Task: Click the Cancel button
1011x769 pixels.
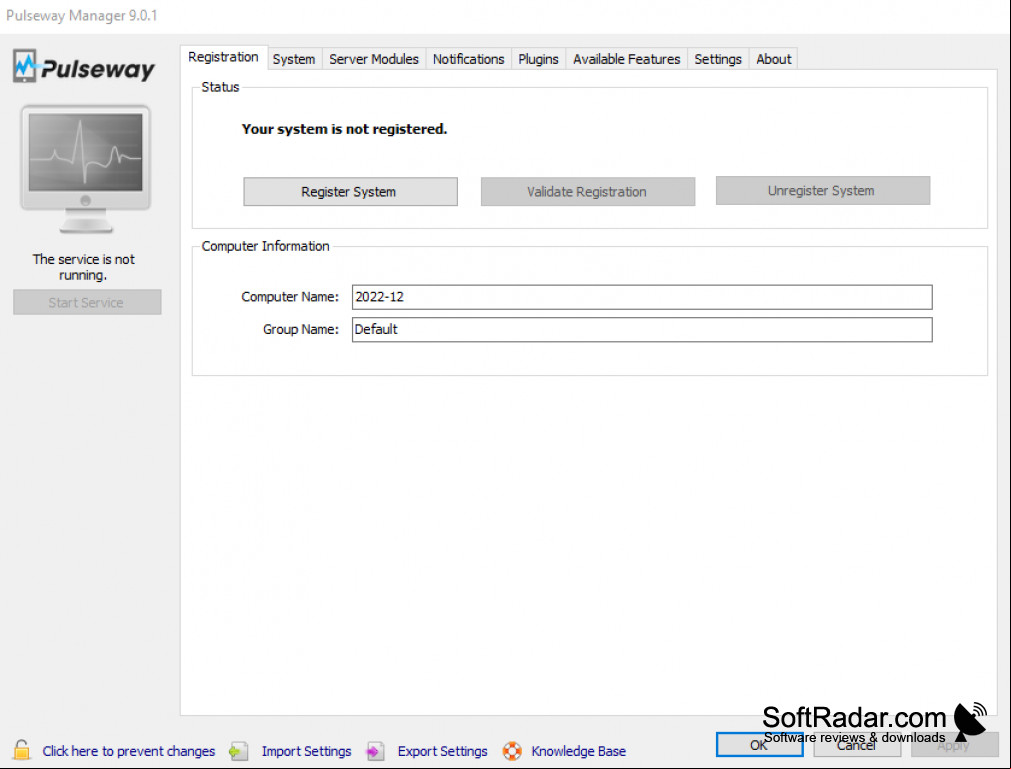Action: coord(857,745)
